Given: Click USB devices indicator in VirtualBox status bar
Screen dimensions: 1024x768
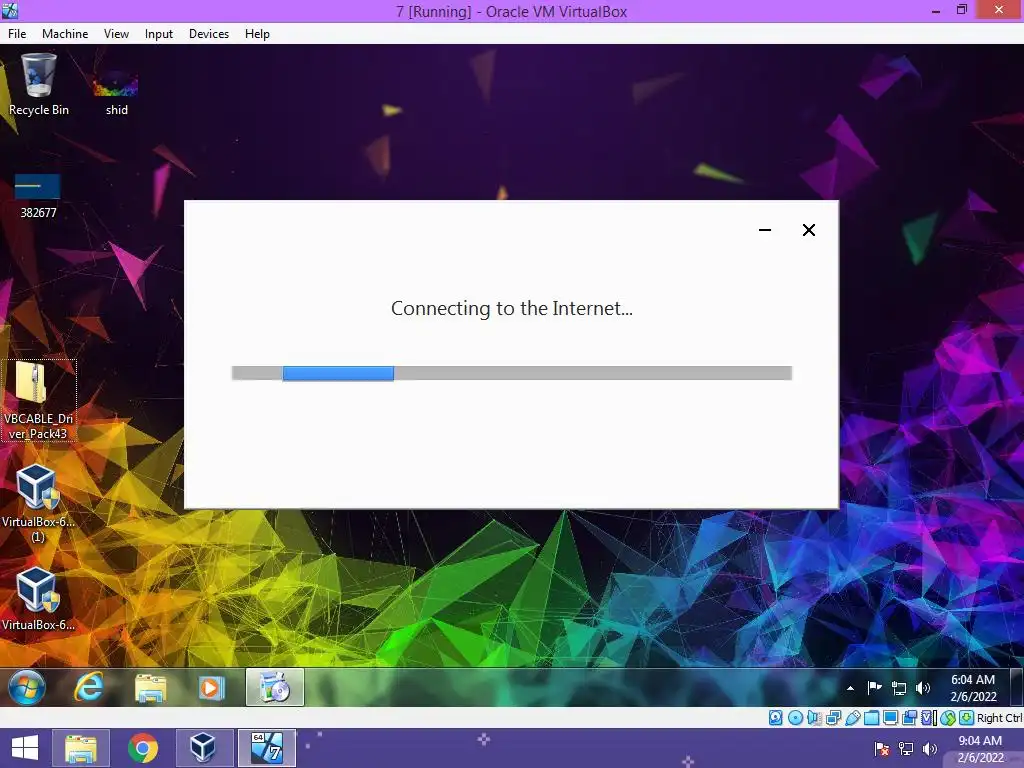Looking at the screenshot, I should (x=852, y=718).
